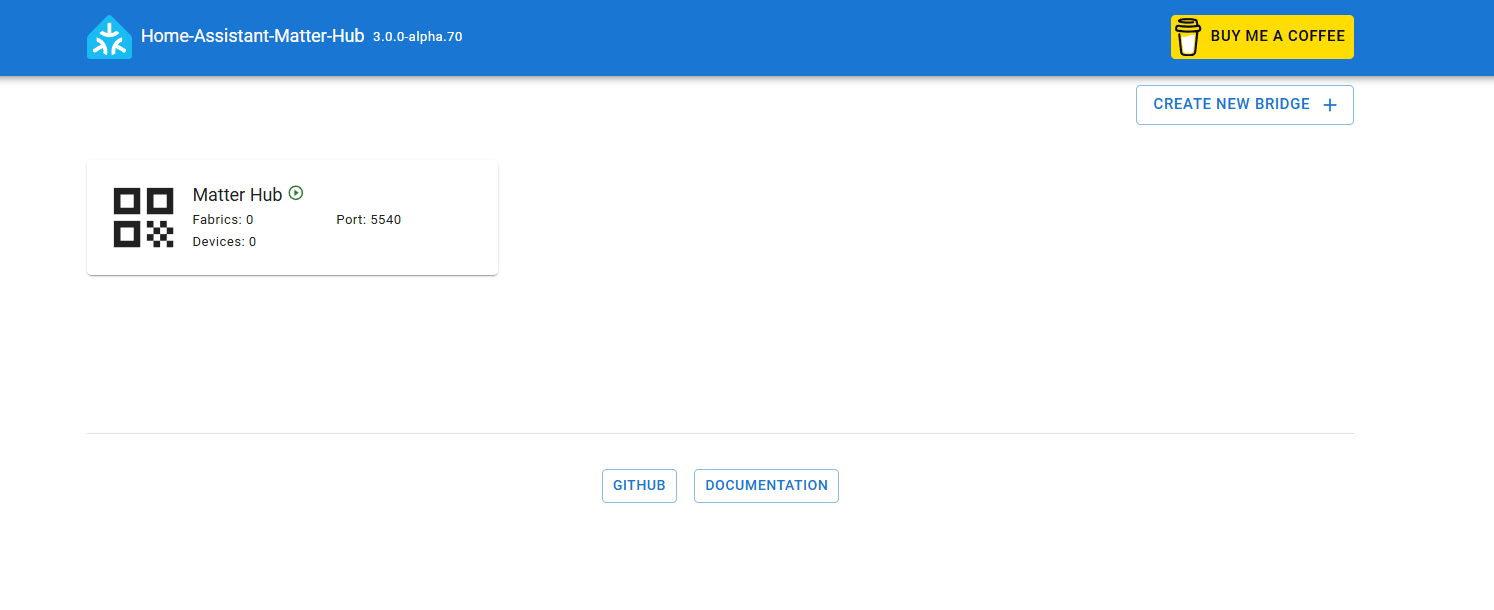The height and width of the screenshot is (610, 1494).
Task: Open the Documentation button
Action: point(766,486)
